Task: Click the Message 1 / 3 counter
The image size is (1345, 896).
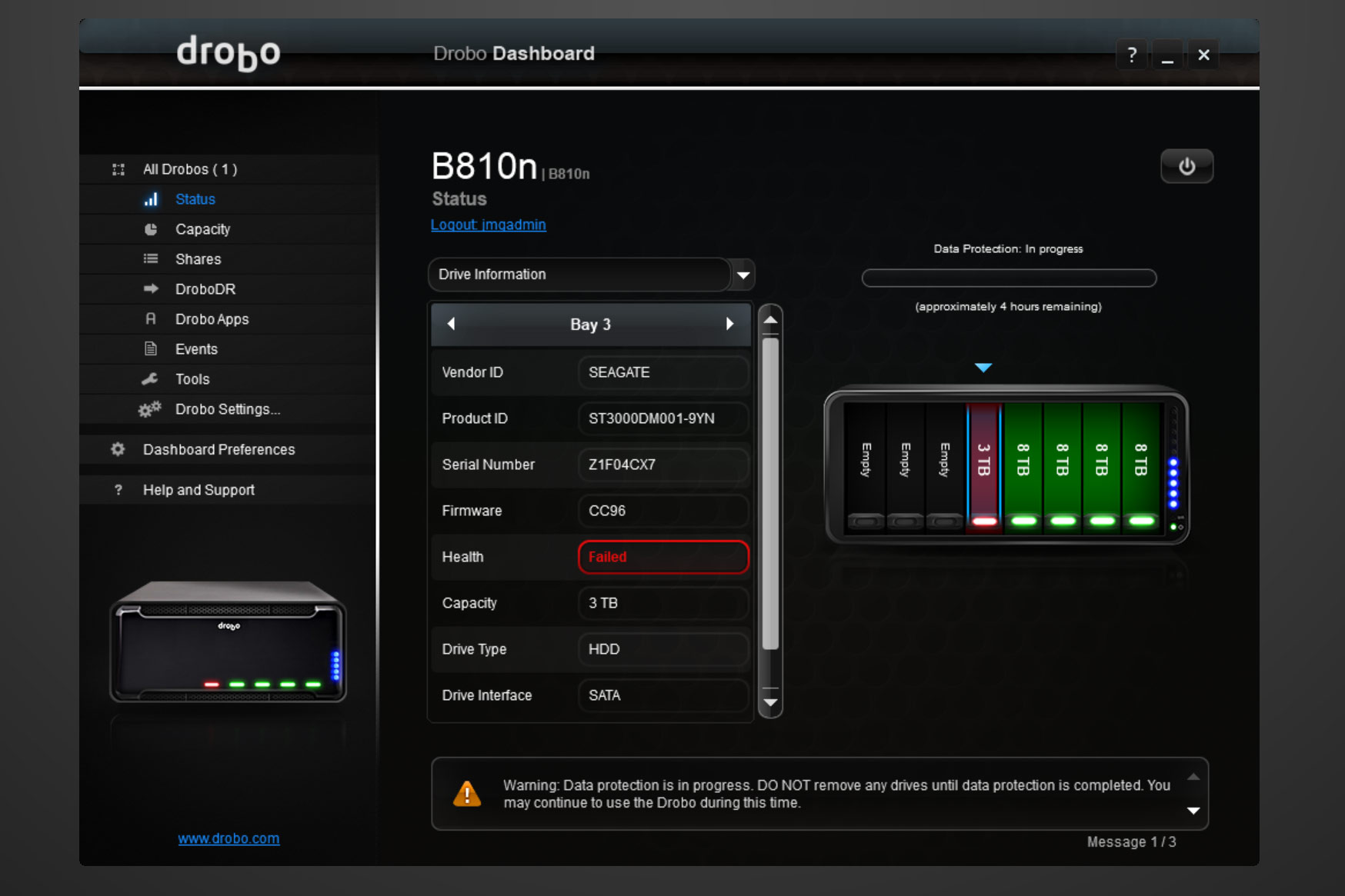Action: pos(1131,842)
